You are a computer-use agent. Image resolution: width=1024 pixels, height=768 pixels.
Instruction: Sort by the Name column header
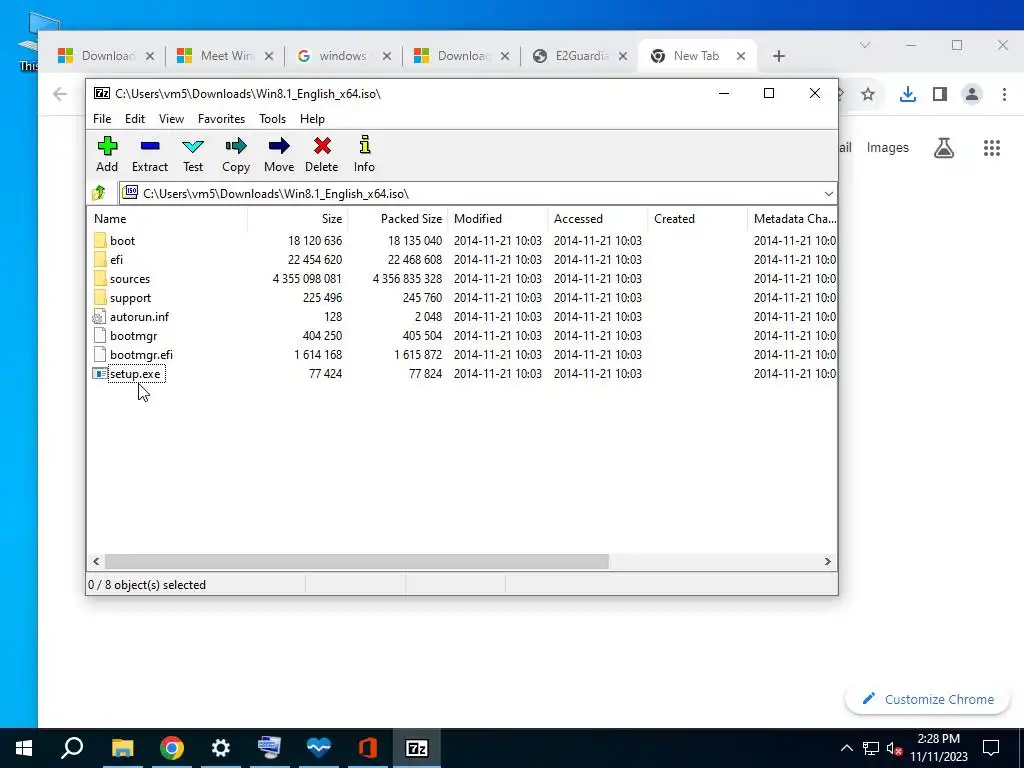167,219
